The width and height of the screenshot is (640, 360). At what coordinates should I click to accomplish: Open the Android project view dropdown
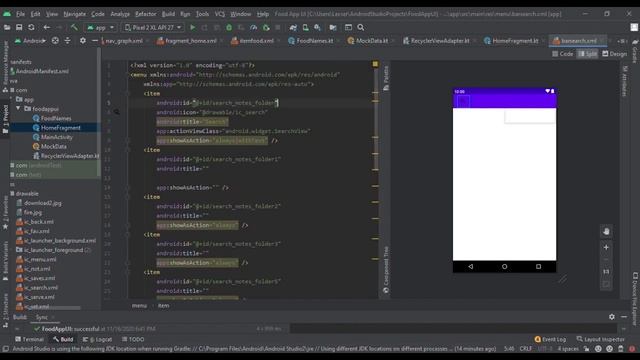30,40
